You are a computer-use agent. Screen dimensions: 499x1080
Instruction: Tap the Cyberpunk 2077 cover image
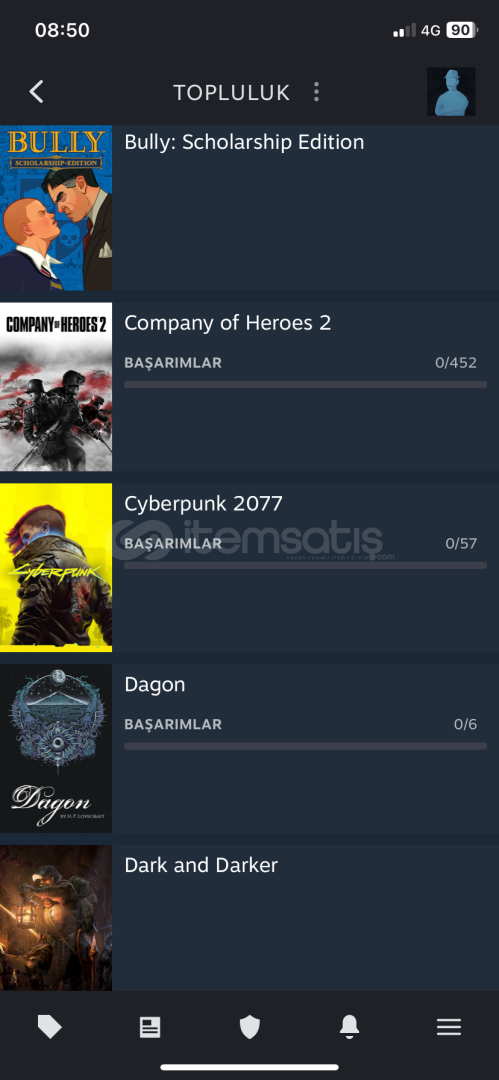56,568
